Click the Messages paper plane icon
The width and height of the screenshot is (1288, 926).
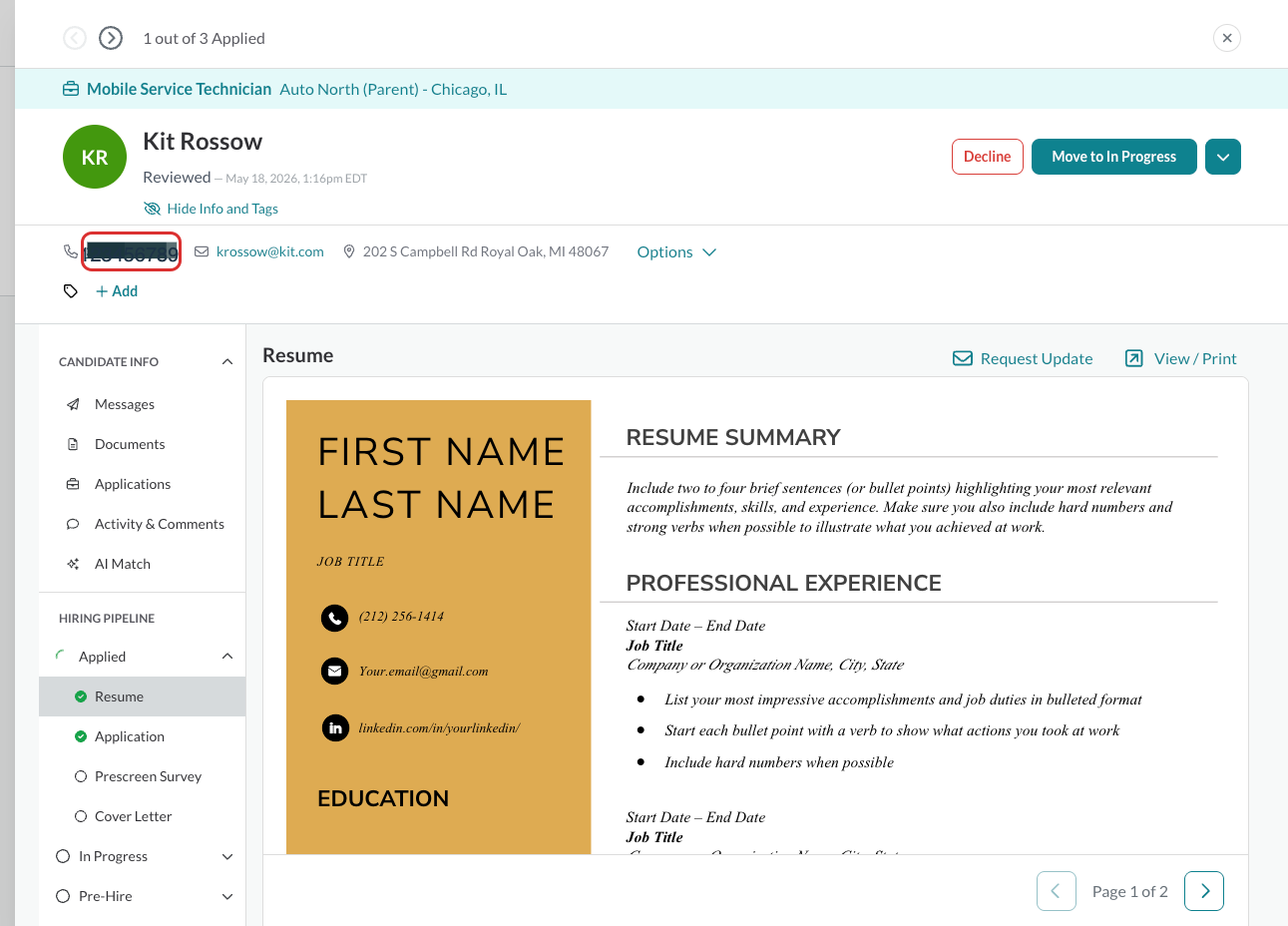pyautogui.click(x=73, y=404)
